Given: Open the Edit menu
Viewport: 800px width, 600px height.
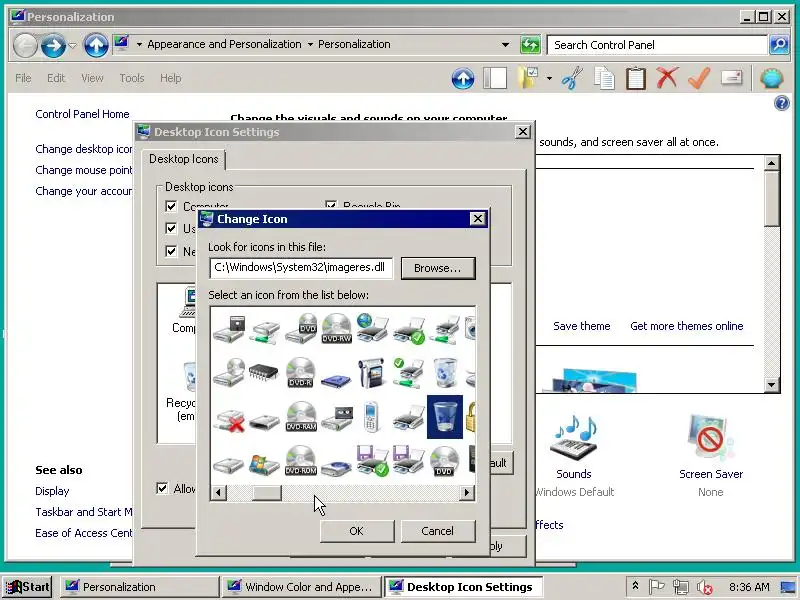Looking at the screenshot, I should [x=56, y=78].
